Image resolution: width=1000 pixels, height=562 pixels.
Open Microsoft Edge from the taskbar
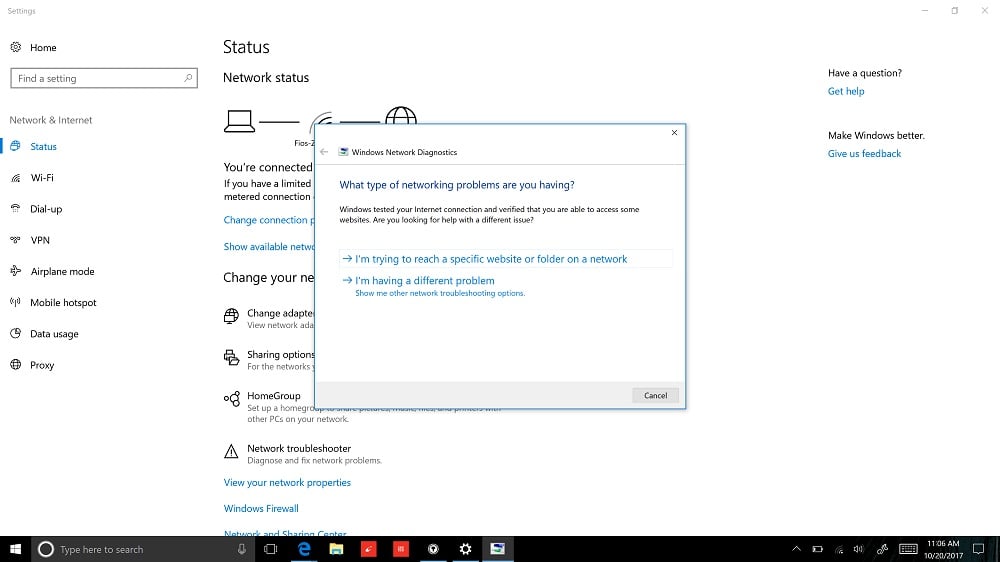point(304,549)
